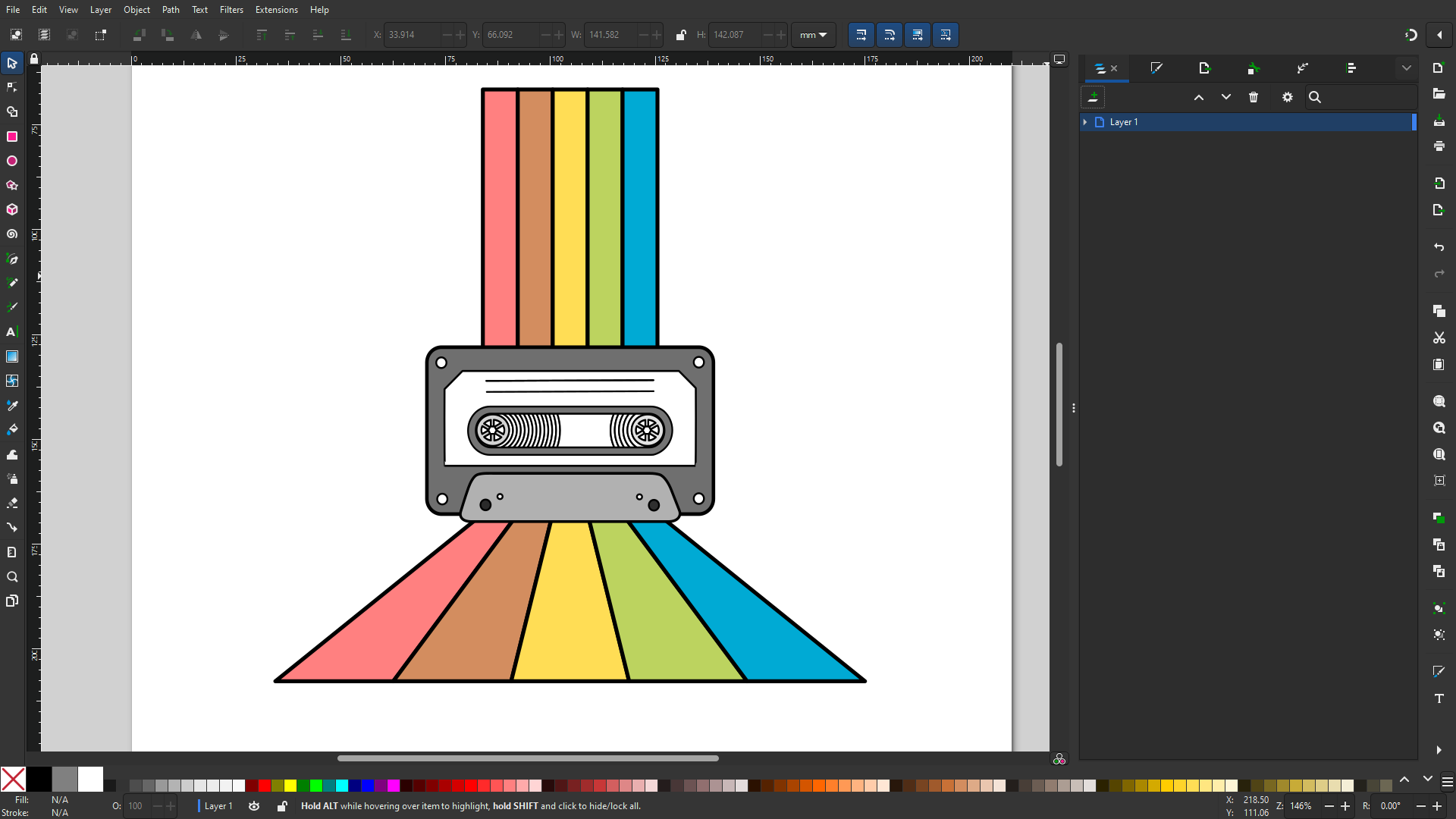The width and height of the screenshot is (1456, 819).
Task: Toggle width and height ratio lock
Action: 681,35
